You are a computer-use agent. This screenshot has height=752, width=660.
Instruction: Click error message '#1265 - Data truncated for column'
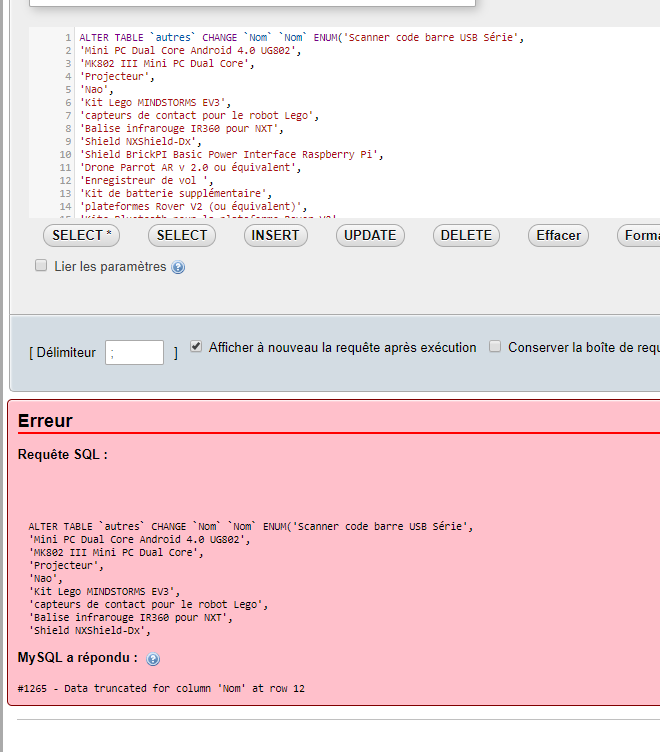[161, 689]
